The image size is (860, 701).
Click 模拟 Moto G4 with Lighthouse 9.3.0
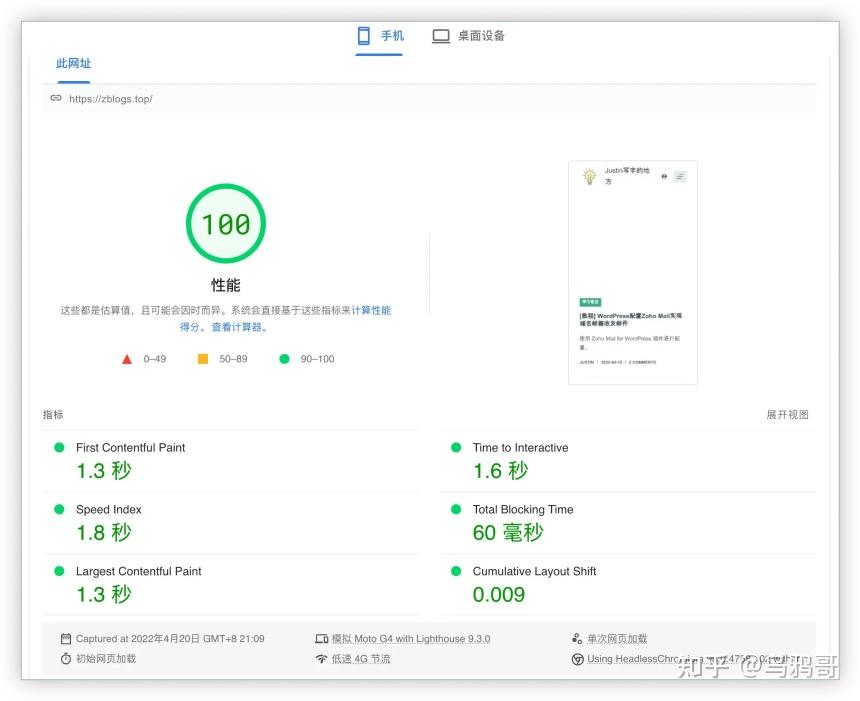point(411,639)
